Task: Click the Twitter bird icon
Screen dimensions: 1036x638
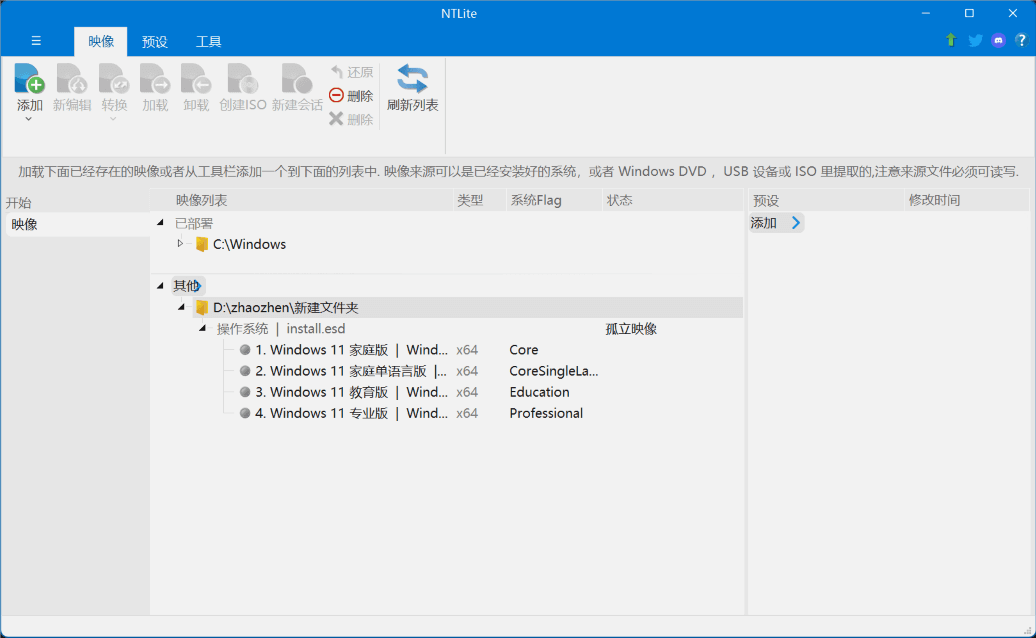Action: click(975, 41)
